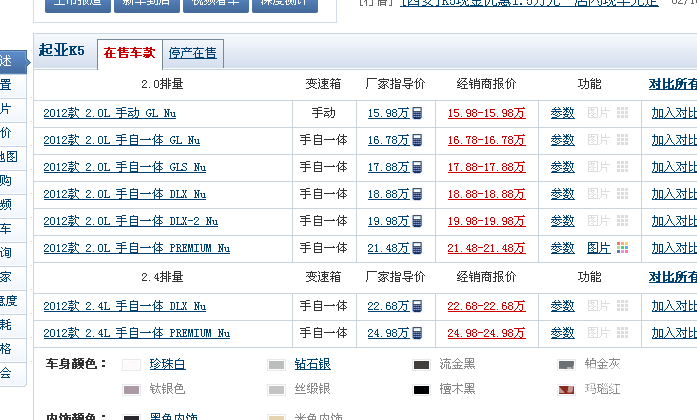
Task: Open sidebar item ending in 耗
Action: tap(12, 325)
